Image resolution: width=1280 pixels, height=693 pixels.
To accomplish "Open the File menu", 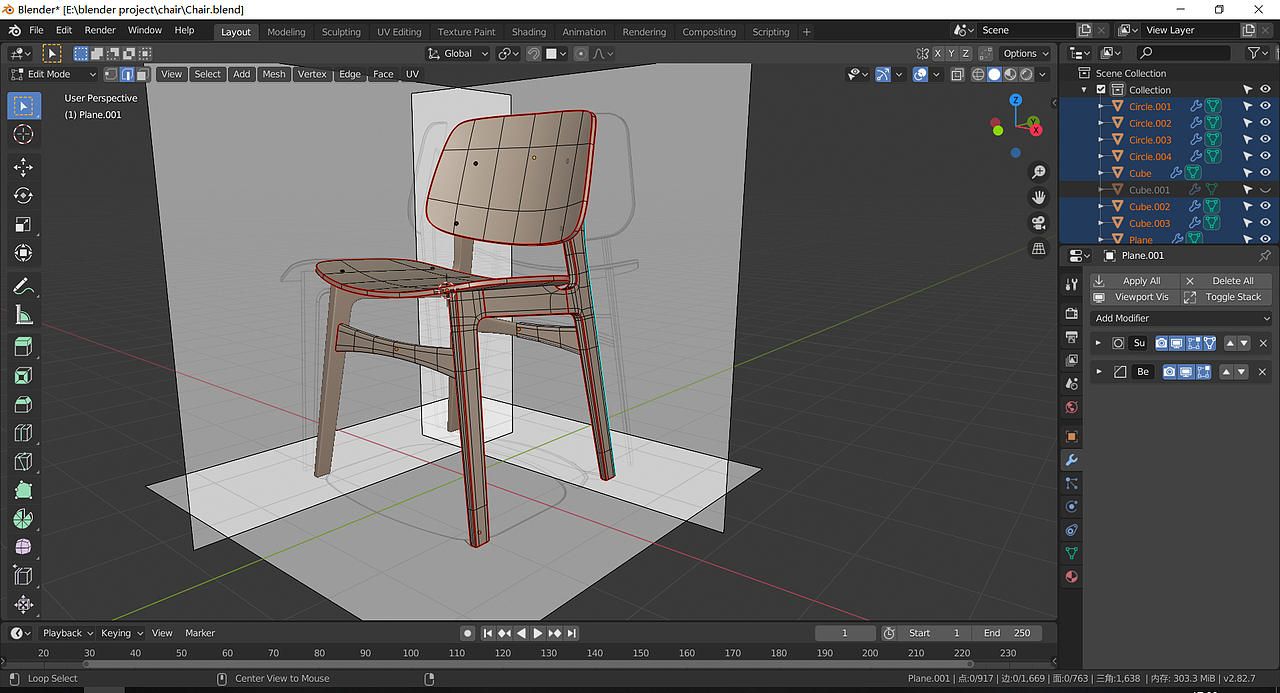I will 36,31.
